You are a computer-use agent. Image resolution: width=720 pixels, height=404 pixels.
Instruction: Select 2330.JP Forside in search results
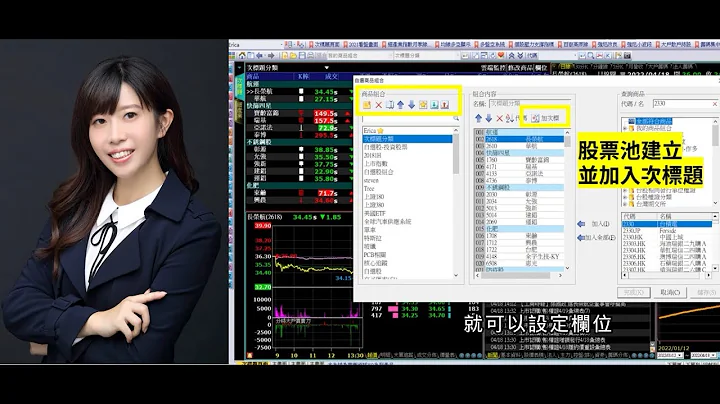(x=667, y=230)
